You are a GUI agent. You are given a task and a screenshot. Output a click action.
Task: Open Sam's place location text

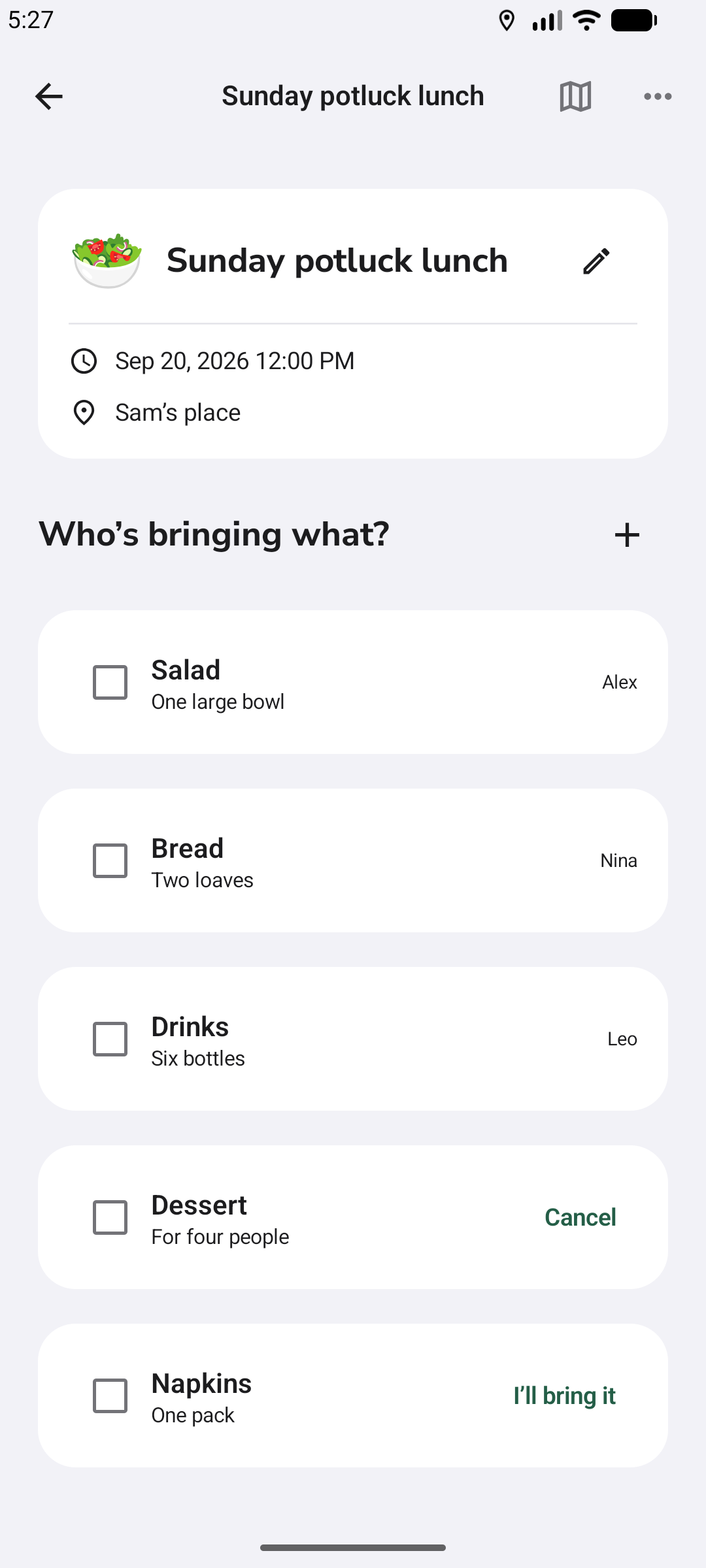178,413
